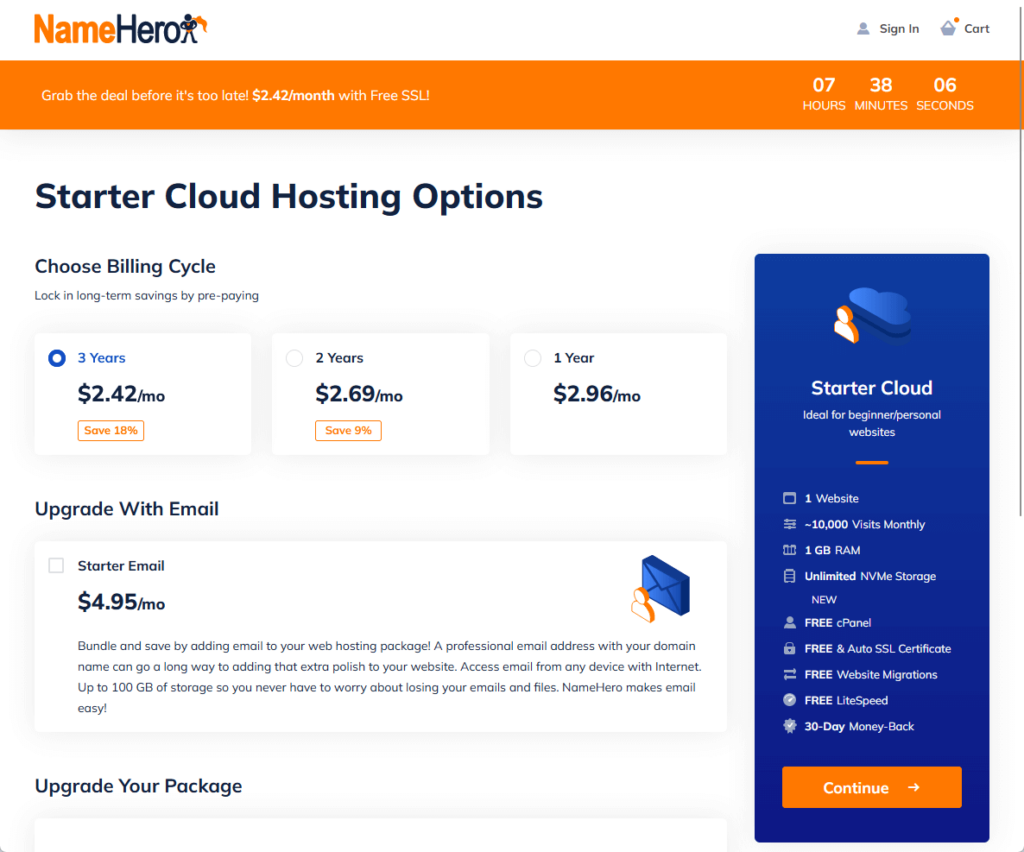Click the Starter Email envelope illustration
Viewport: 1024px width, 852px height.
661,588
